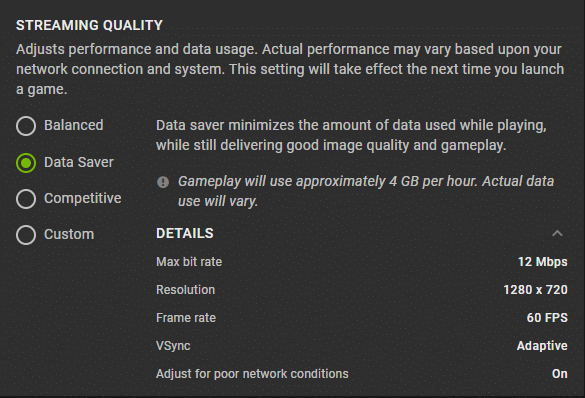The width and height of the screenshot is (585, 398).
Task: Click the Data Saver label text
Action: 79,162
